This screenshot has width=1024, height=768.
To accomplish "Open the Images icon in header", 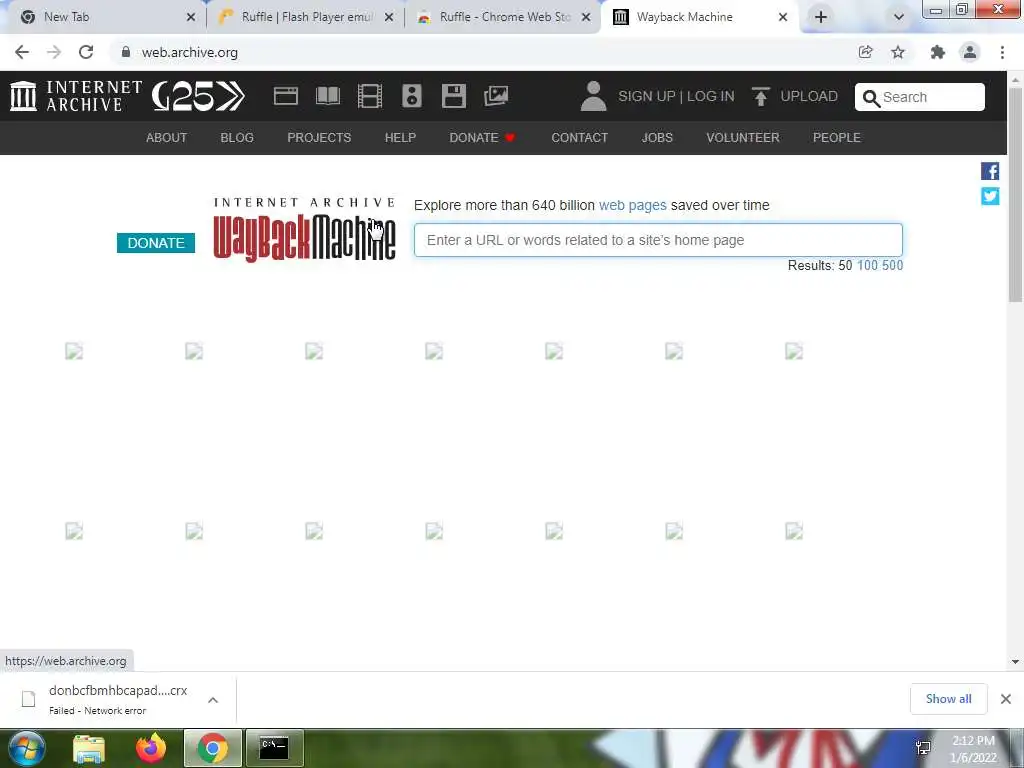I will pyautogui.click(x=496, y=96).
